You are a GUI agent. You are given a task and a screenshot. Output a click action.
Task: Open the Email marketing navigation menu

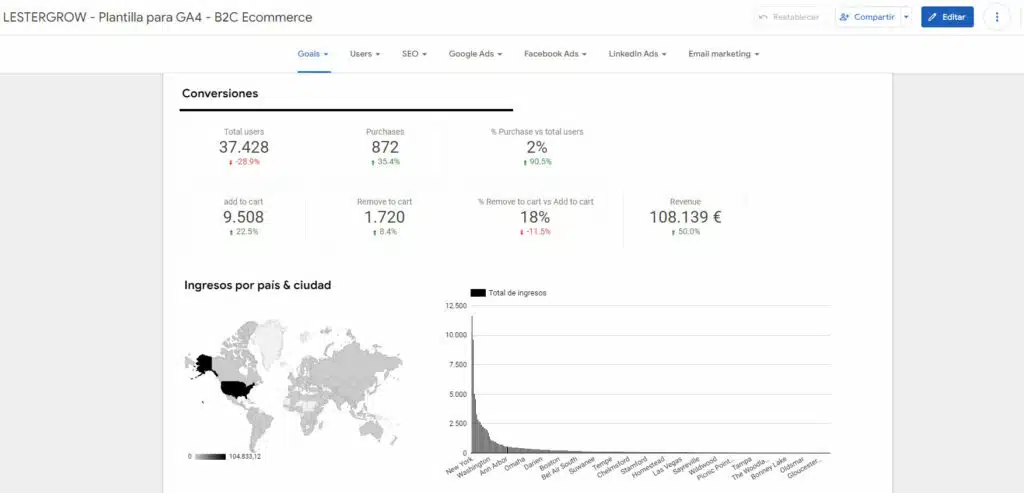[x=724, y=54]
